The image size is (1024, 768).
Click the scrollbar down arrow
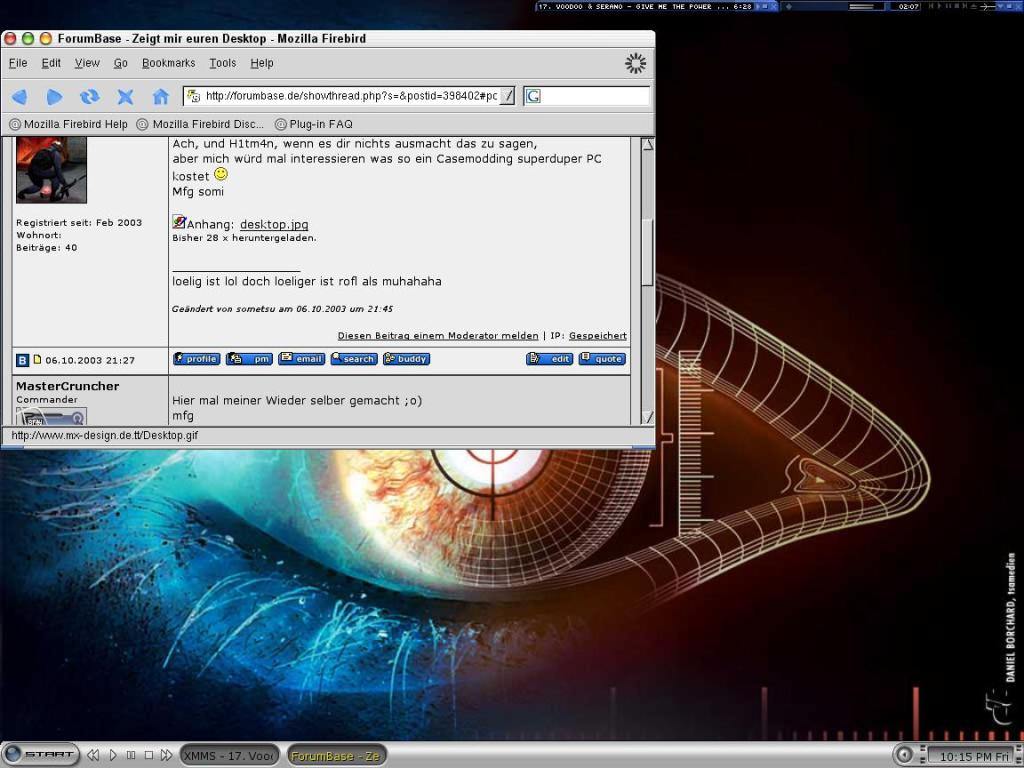point(647,417)
